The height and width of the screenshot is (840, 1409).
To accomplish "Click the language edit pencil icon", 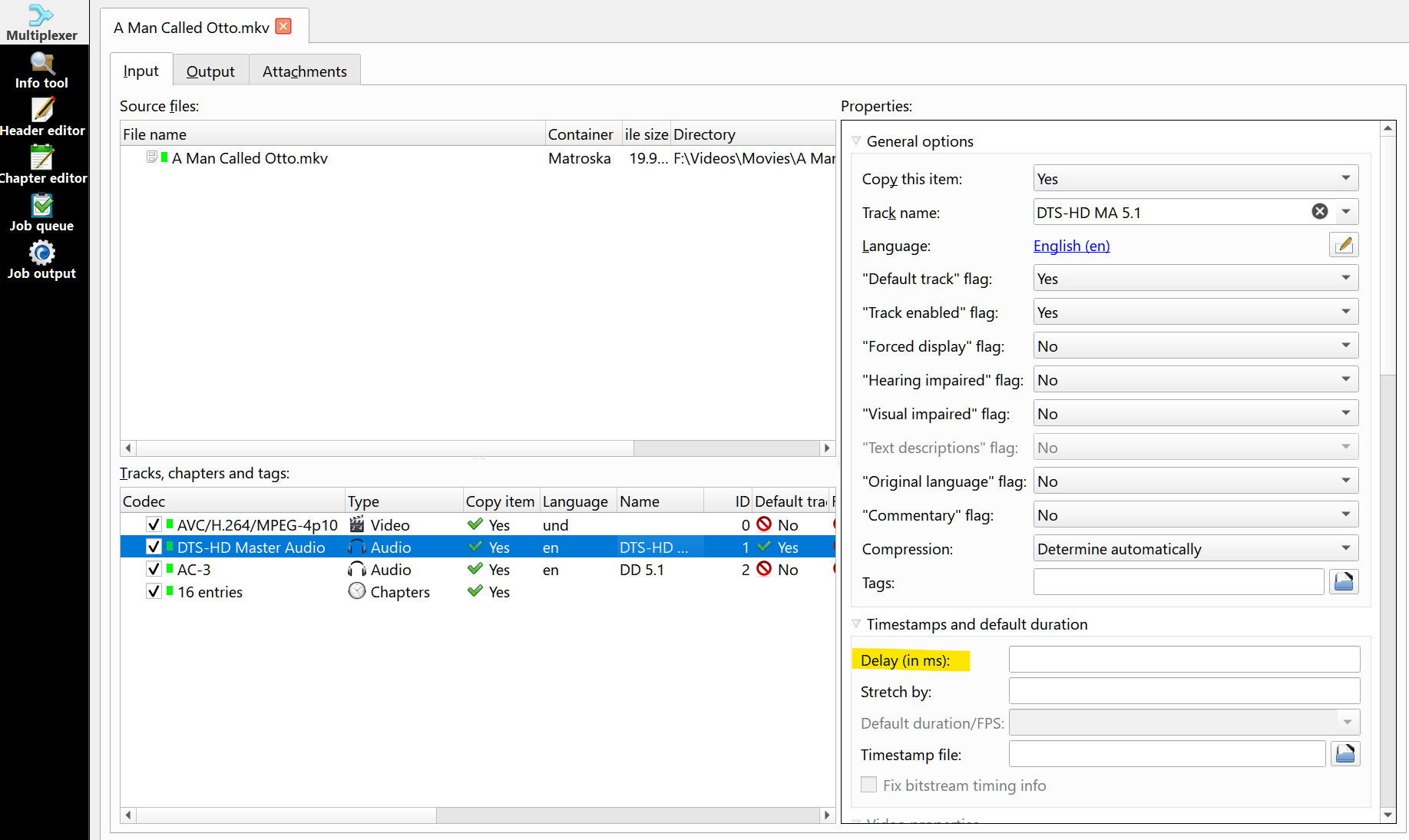I will coord(1344,246).
